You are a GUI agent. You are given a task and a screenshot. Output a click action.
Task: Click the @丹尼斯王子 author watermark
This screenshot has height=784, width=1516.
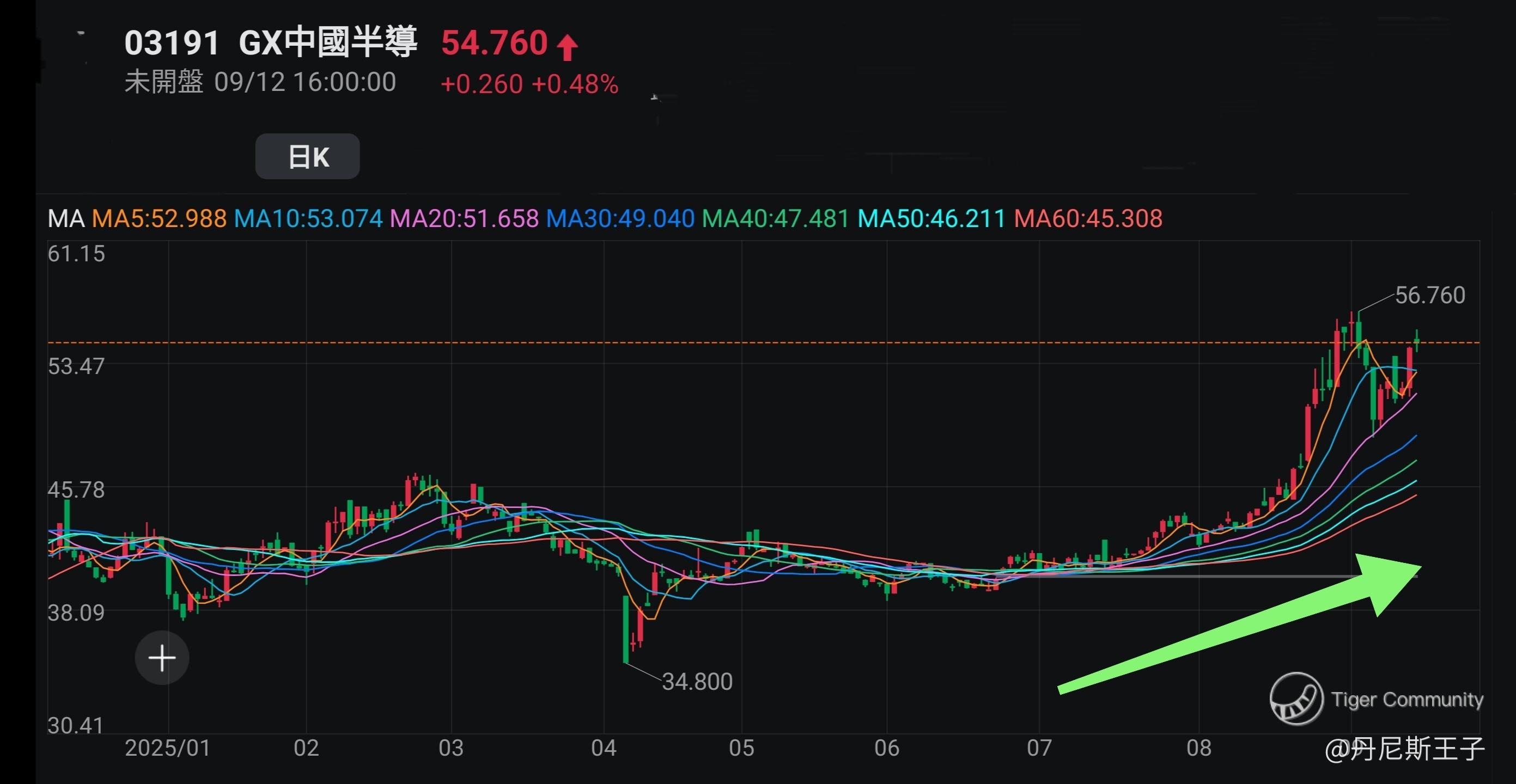(x=1405, y=749)
